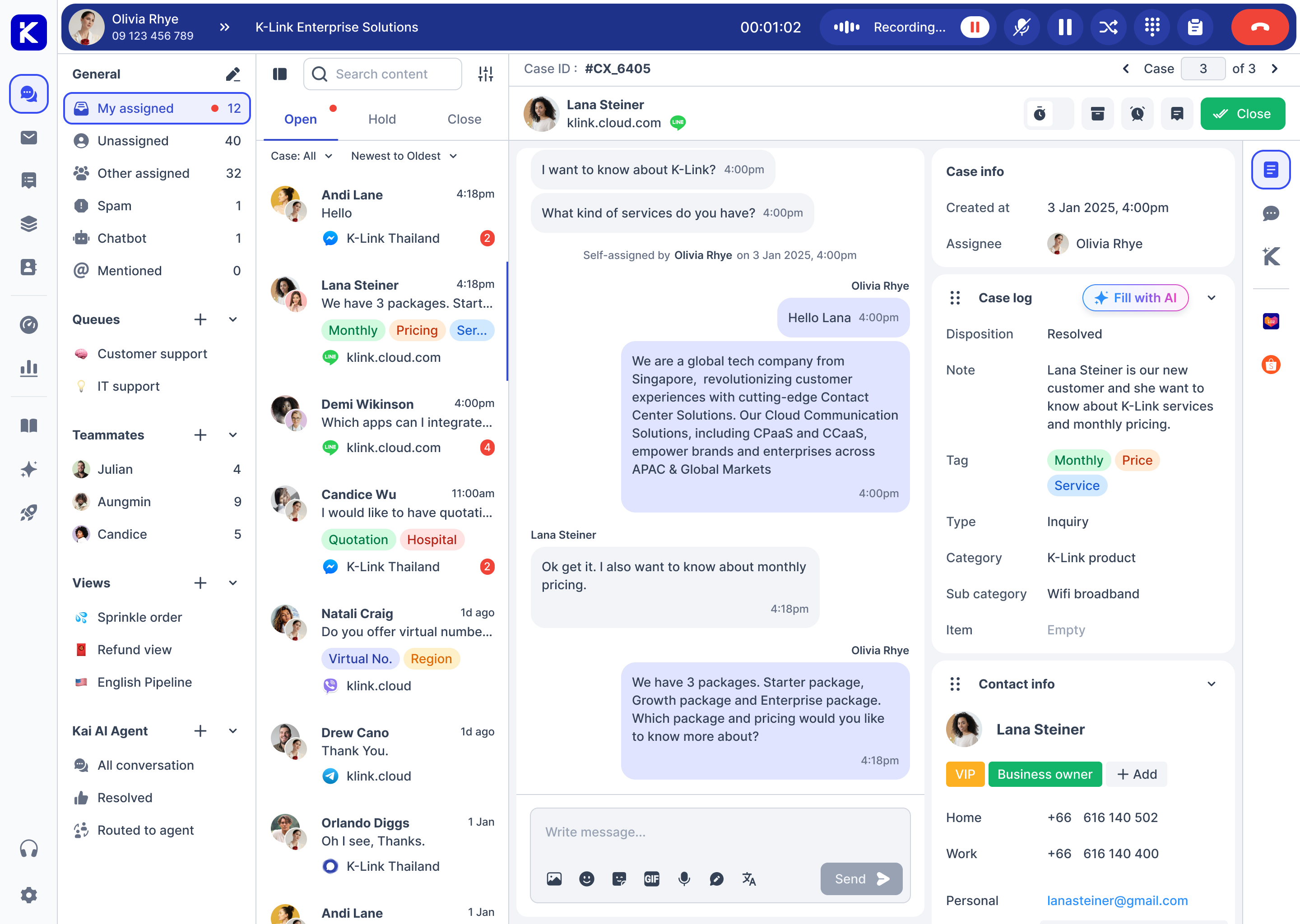Archive the case with the box icon
The height and width of the screenshot is (924, 1300).
[x=1097, y=114]
